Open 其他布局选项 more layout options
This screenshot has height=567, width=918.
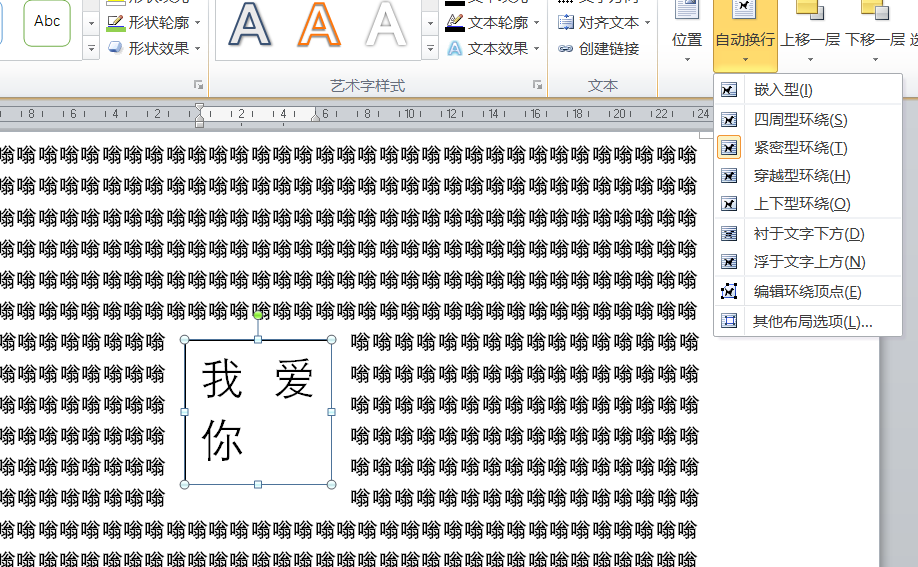pos(812,322)
